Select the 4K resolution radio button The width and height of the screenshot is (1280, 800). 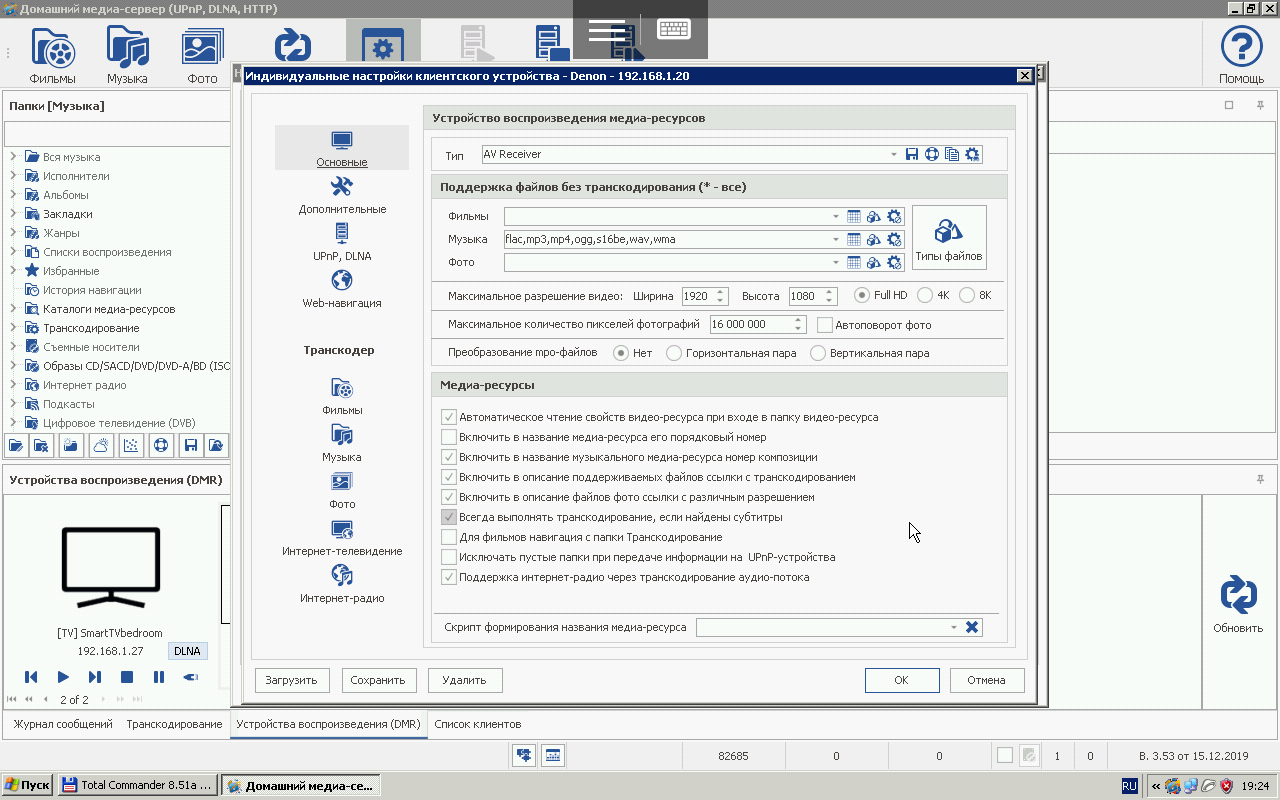[925, 296]
